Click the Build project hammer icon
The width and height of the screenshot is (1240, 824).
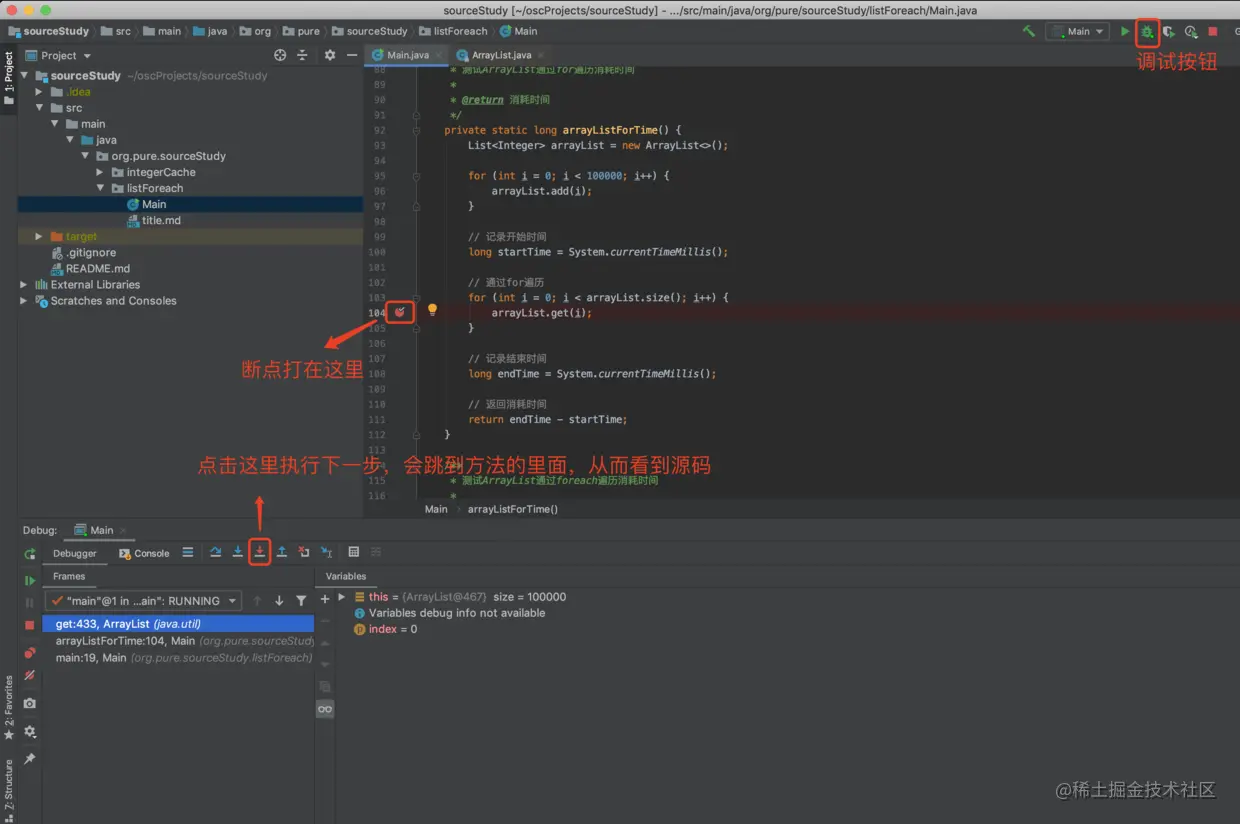1028,31
